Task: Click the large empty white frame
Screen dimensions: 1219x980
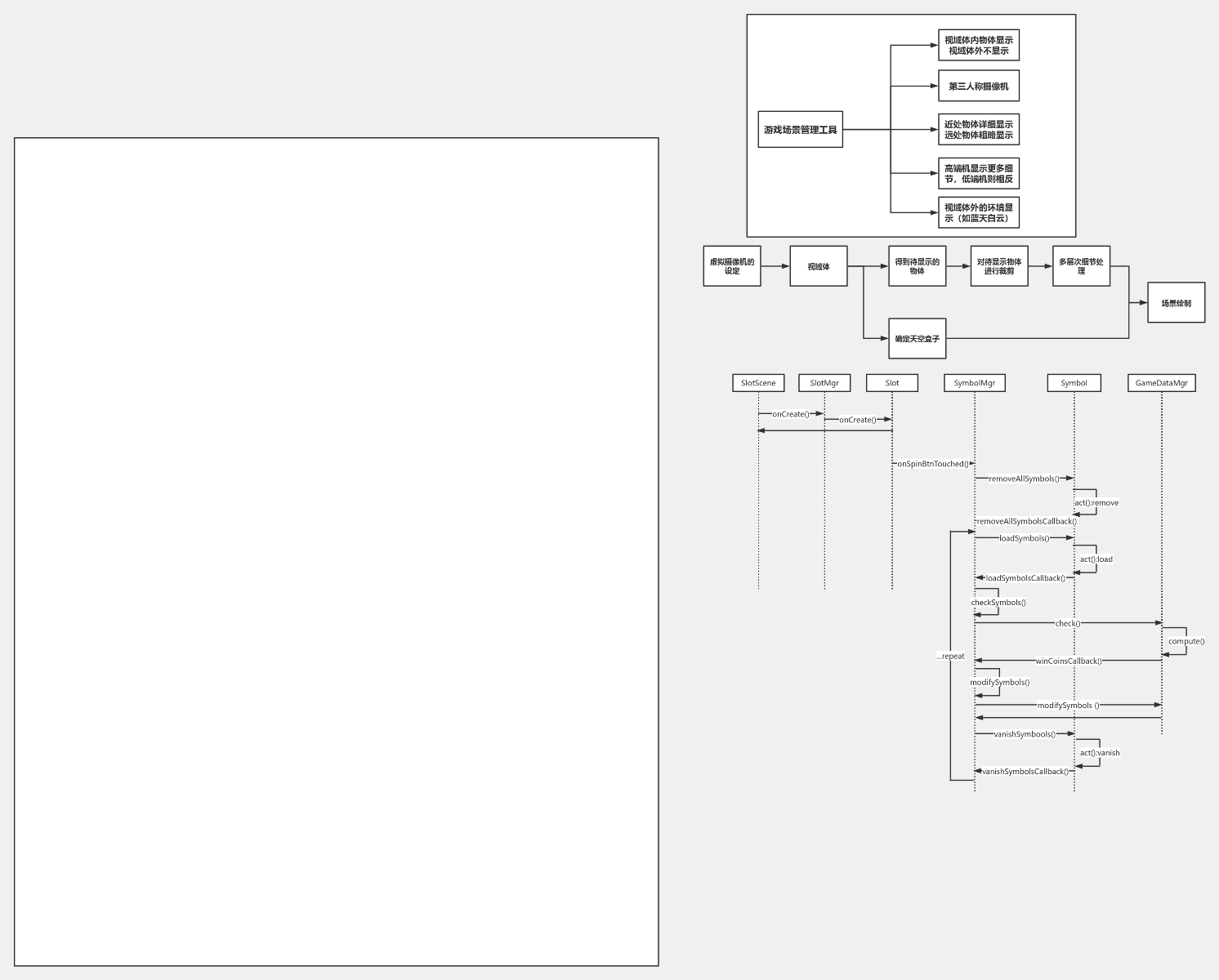Action: tap(336, 551)
